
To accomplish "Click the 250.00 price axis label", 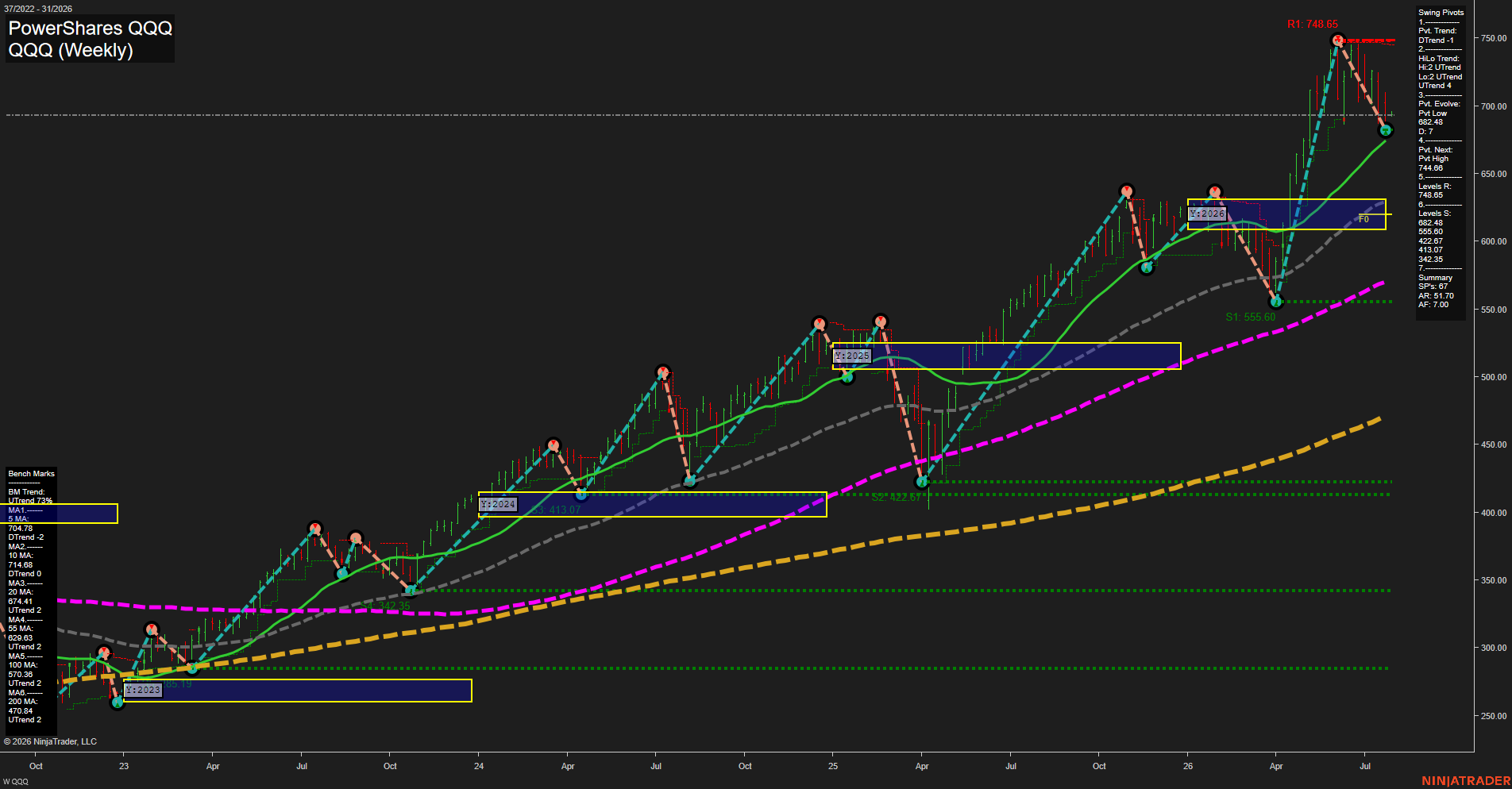I will point(1493,716).
